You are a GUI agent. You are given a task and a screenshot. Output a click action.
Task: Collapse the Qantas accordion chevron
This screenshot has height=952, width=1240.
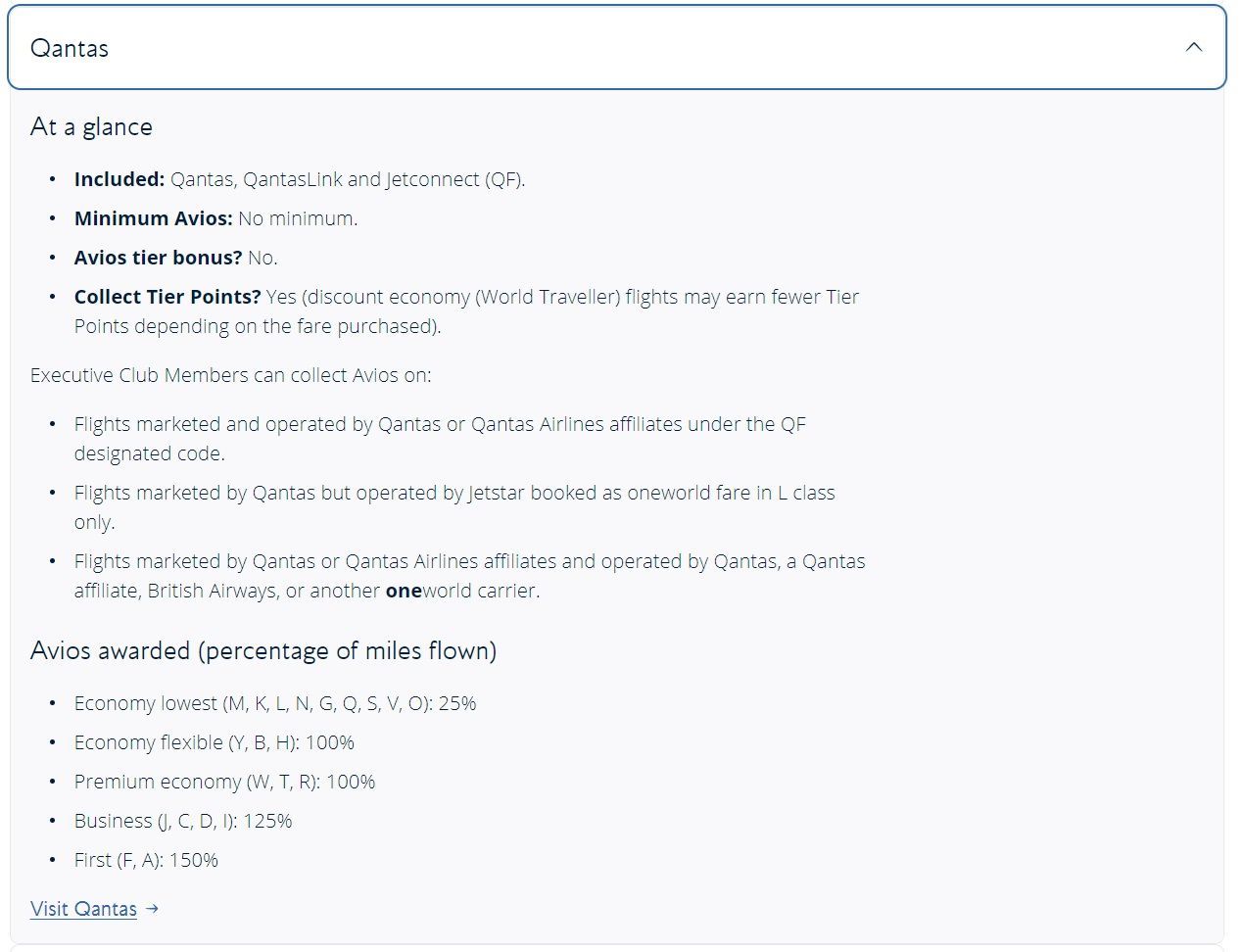click(1193, 47)
